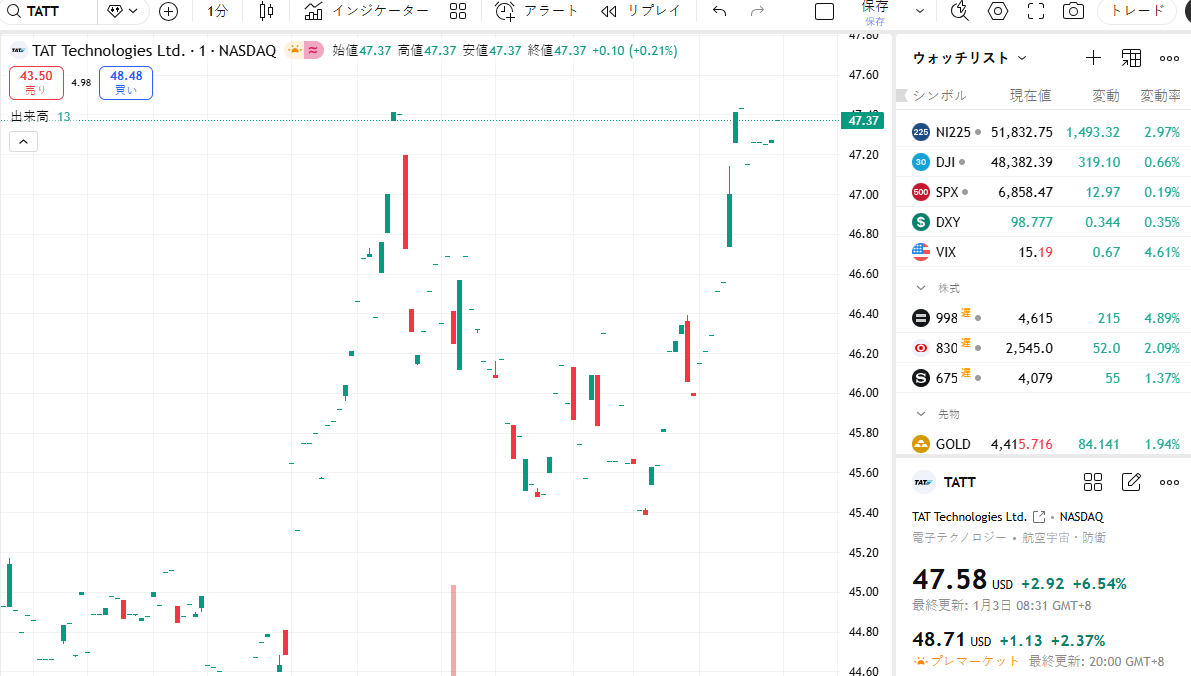Sort the watchlist by シンボル column

(x=940, y=96)
